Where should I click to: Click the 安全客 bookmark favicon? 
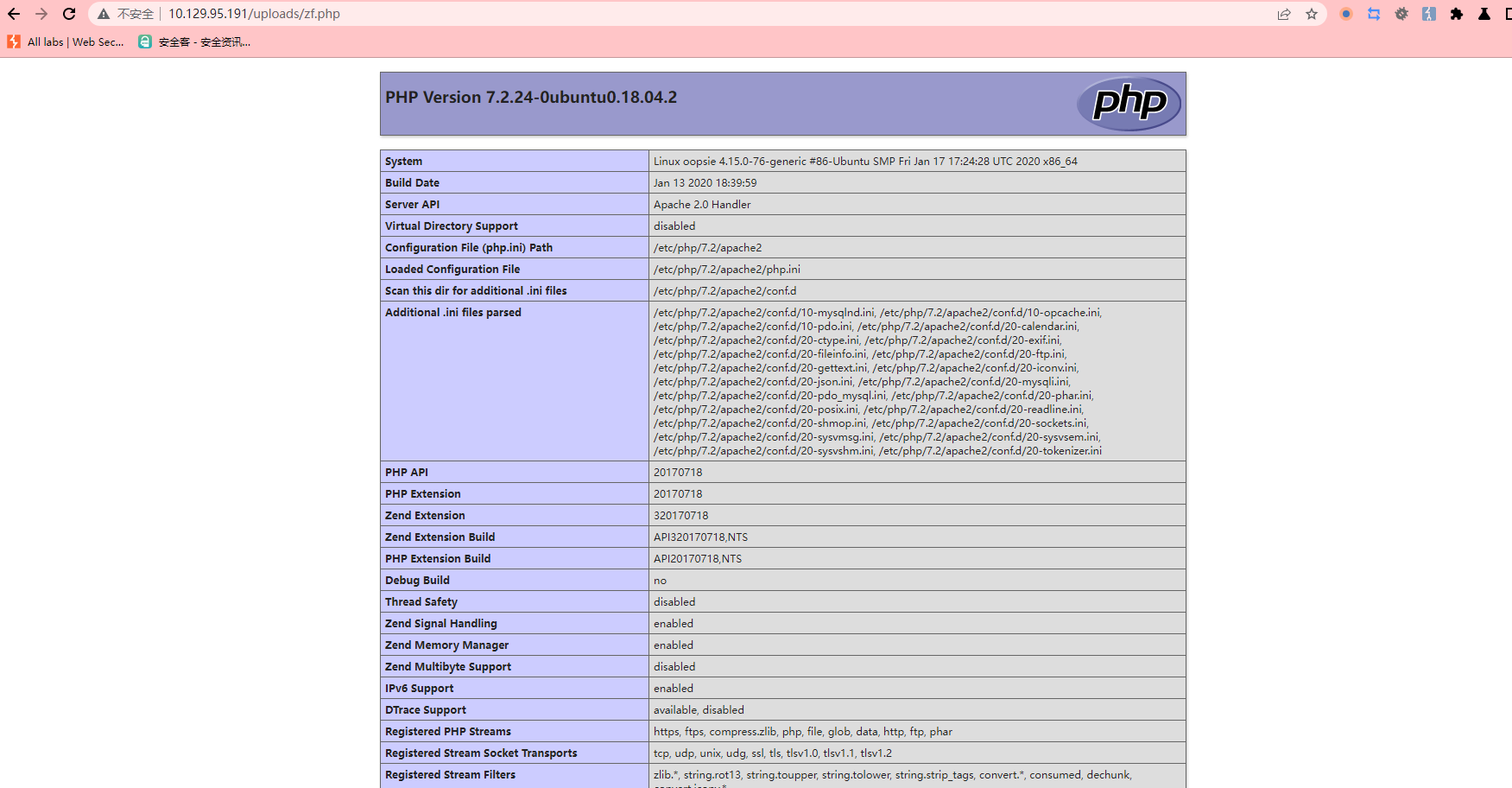pyautogui.click(x=145, y=41)
